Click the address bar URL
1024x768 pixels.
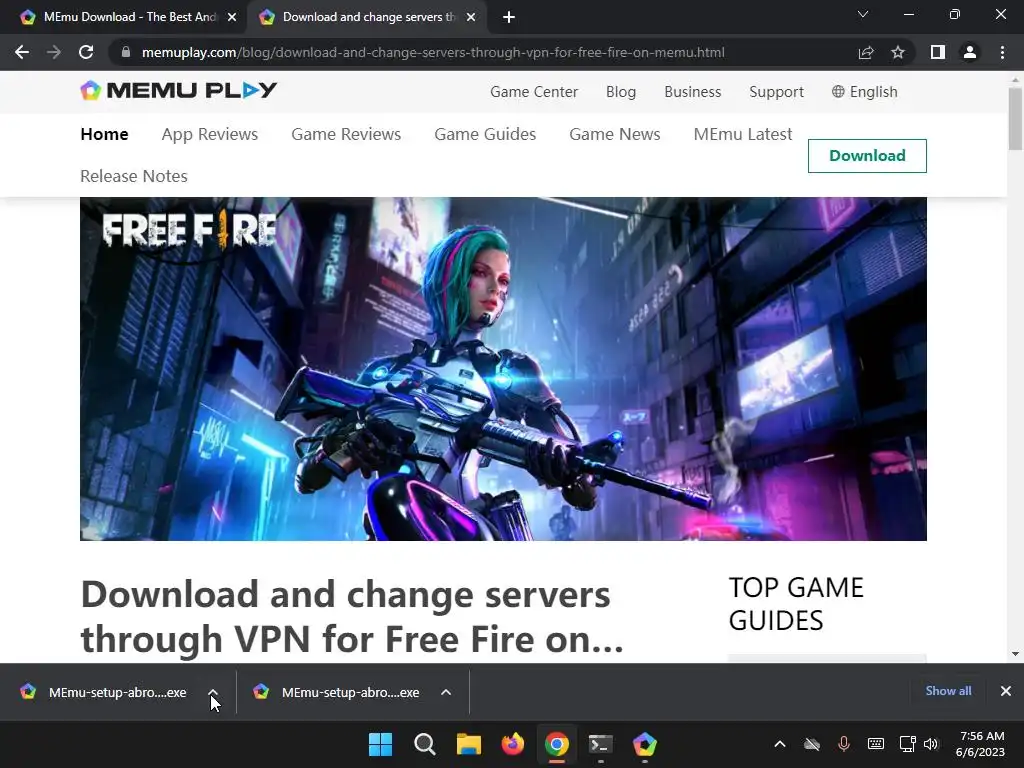(433, 52)
